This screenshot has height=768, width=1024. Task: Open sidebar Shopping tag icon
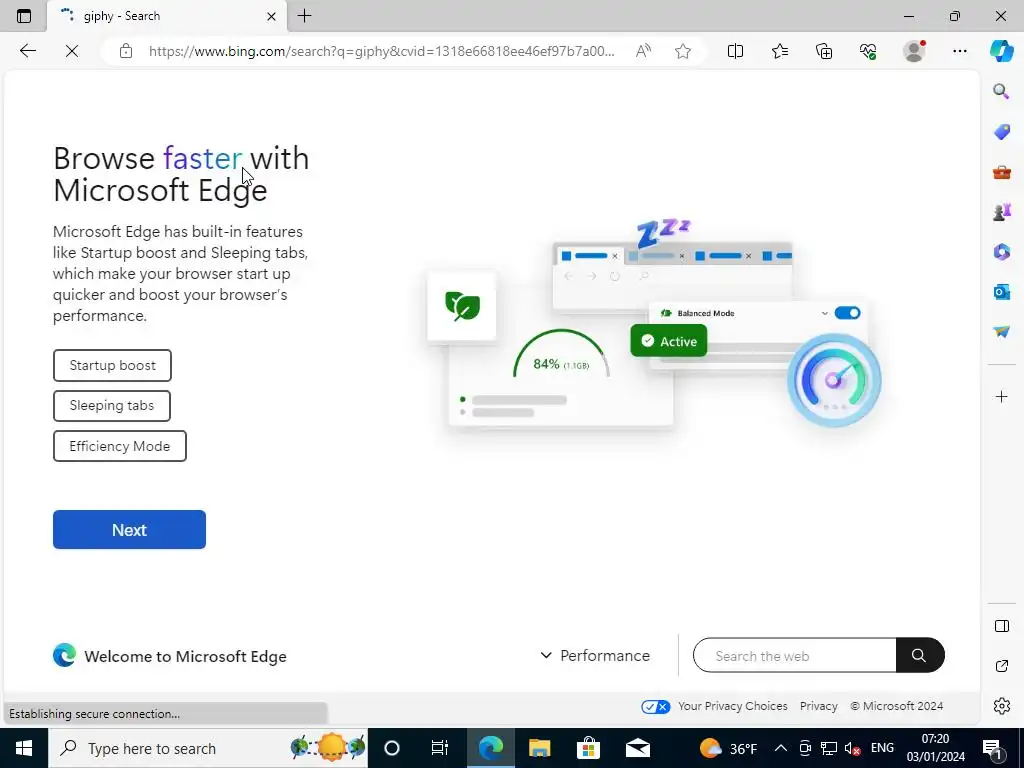pos(1001,131)
